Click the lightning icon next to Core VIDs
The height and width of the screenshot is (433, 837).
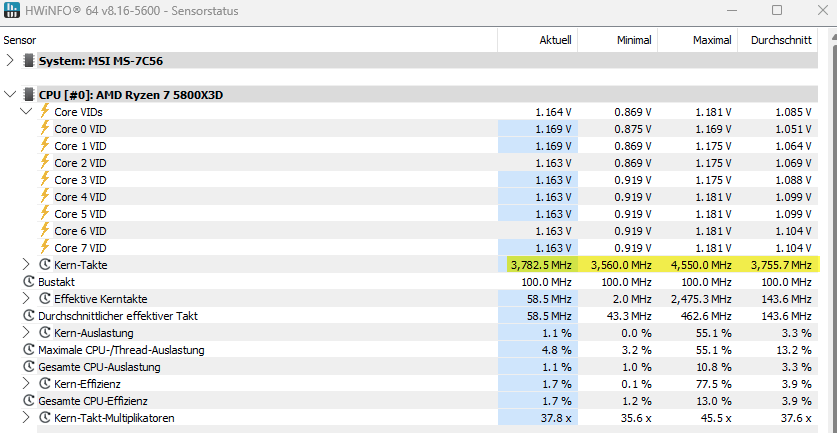coord(45,111)
